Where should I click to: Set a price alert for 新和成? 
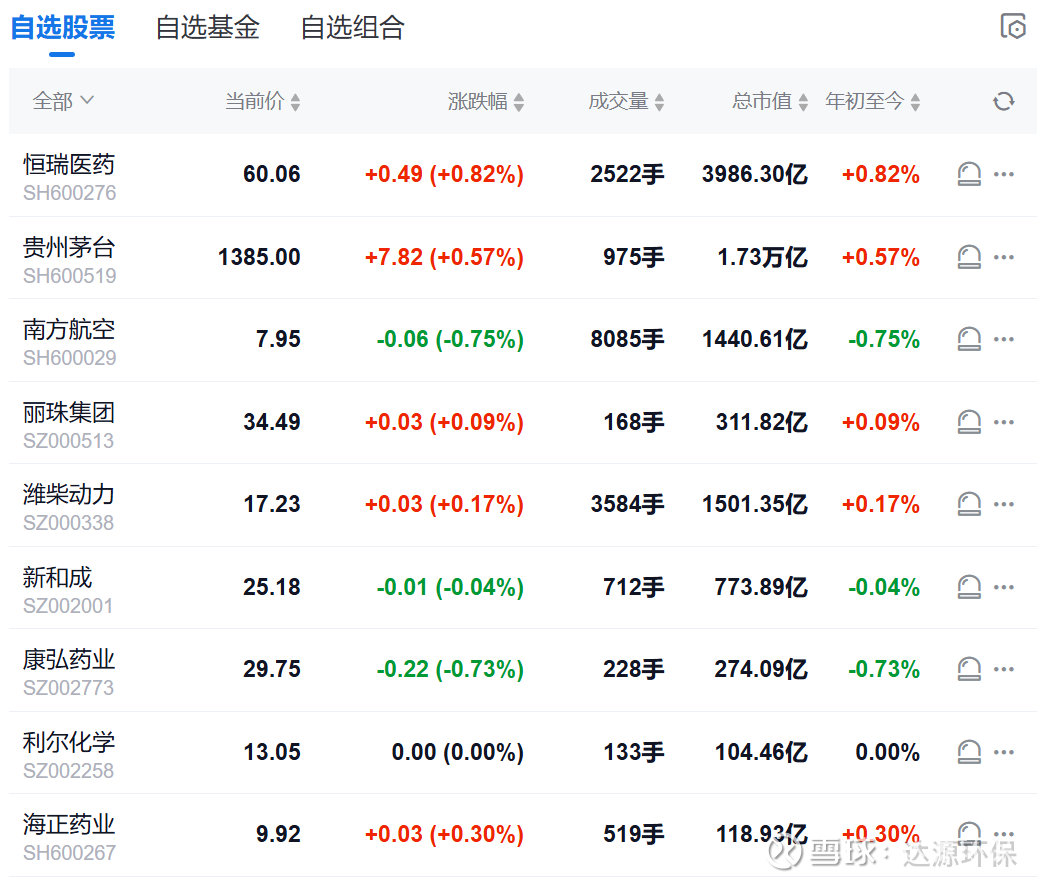(x=969, y=587)
